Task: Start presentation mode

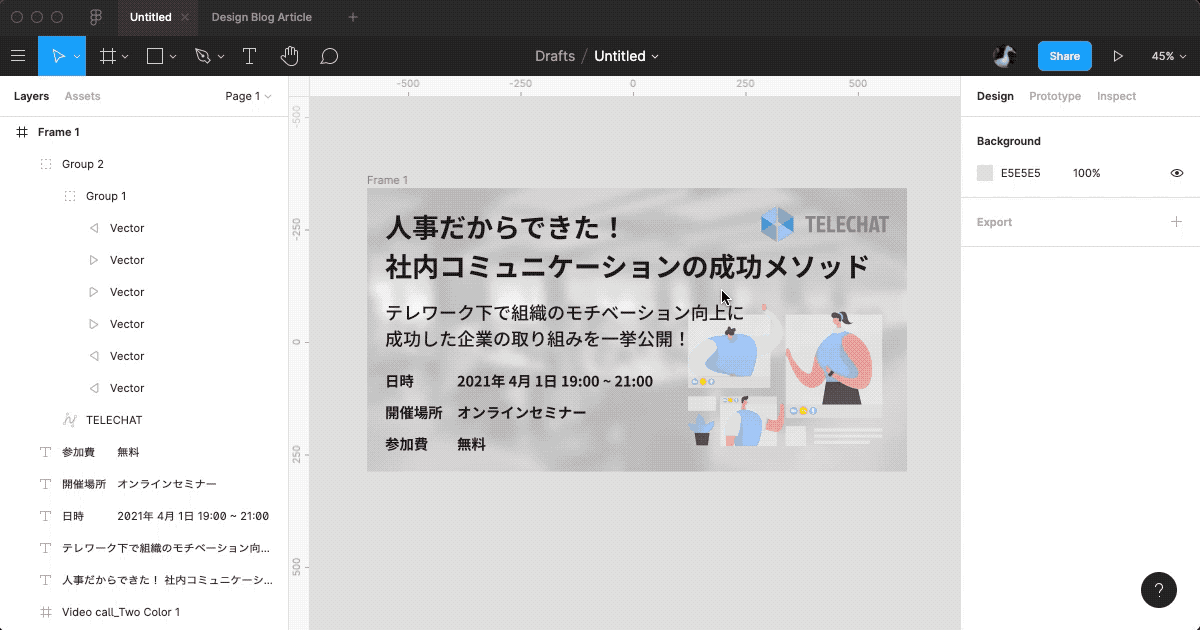Action: click(1119, 56)
